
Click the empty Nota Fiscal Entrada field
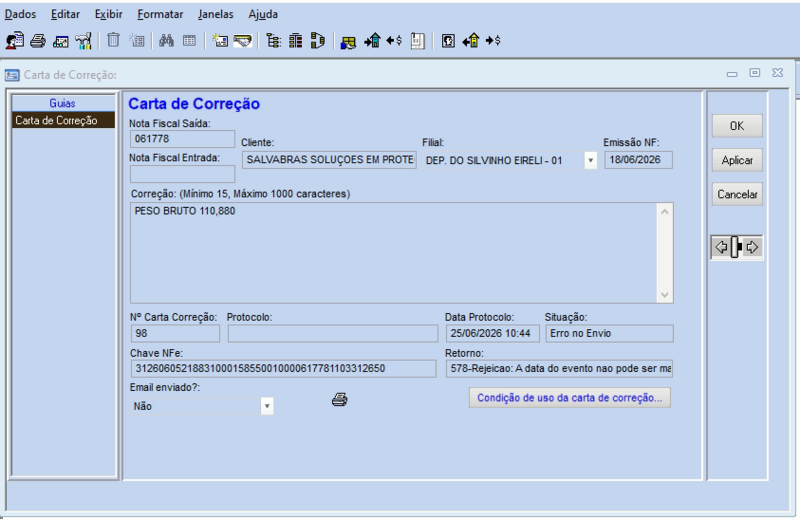point(182,175)
